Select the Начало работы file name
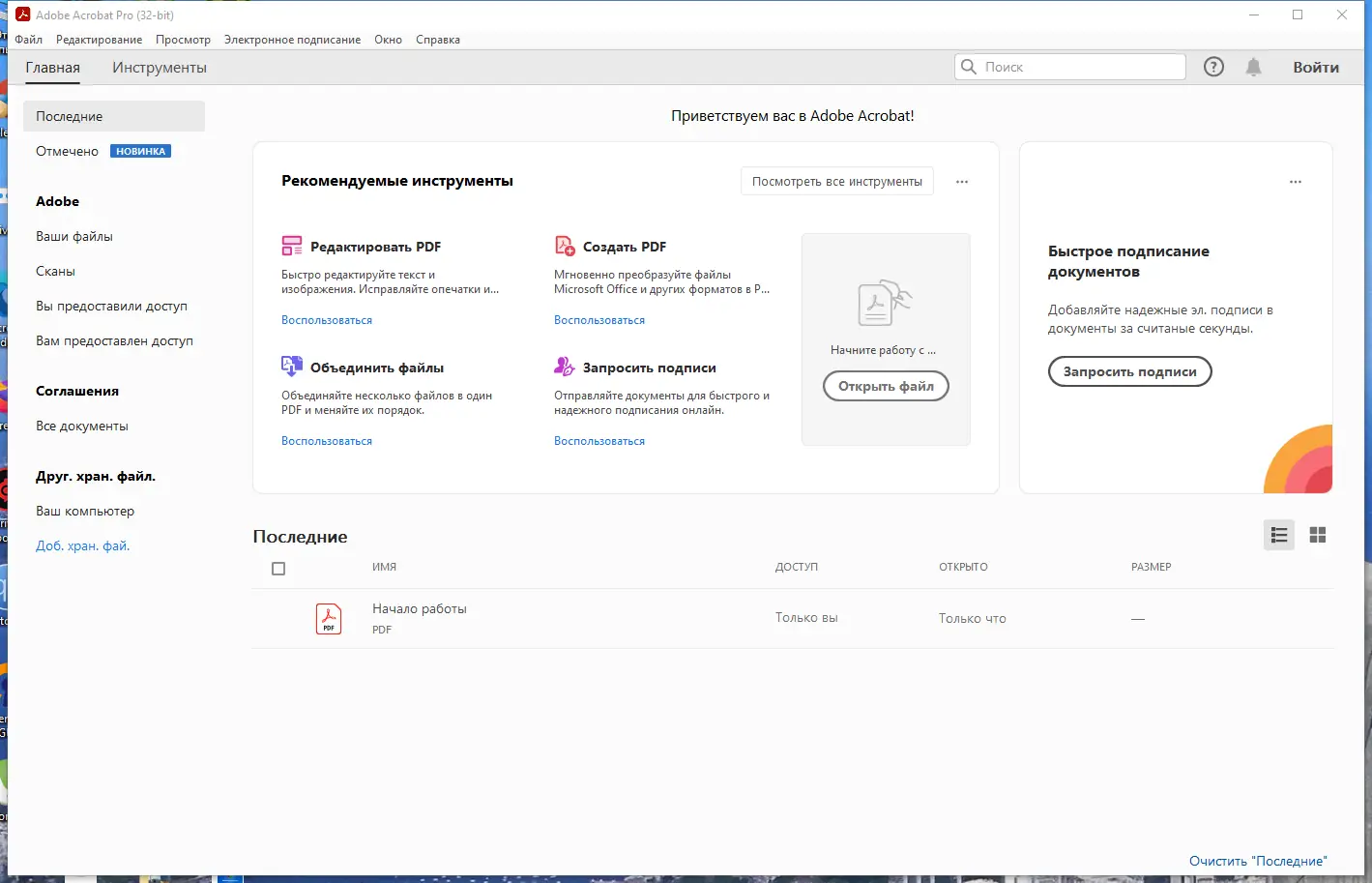Viewport: 1372px width, 883px height. coord(420,608)
